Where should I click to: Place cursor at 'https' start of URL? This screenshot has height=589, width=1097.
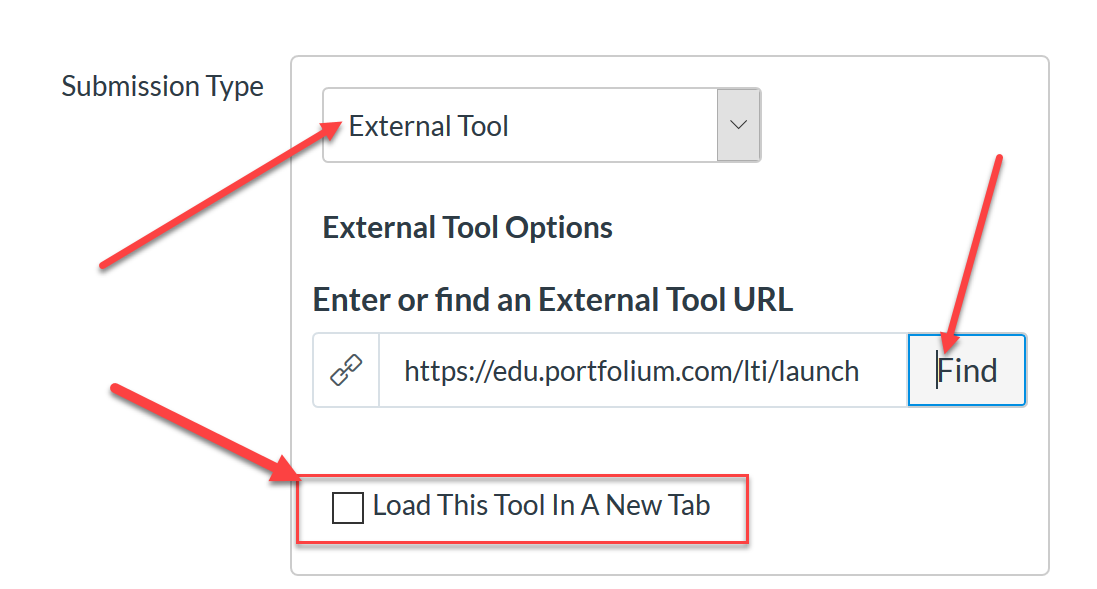click(x=405, y=371)
